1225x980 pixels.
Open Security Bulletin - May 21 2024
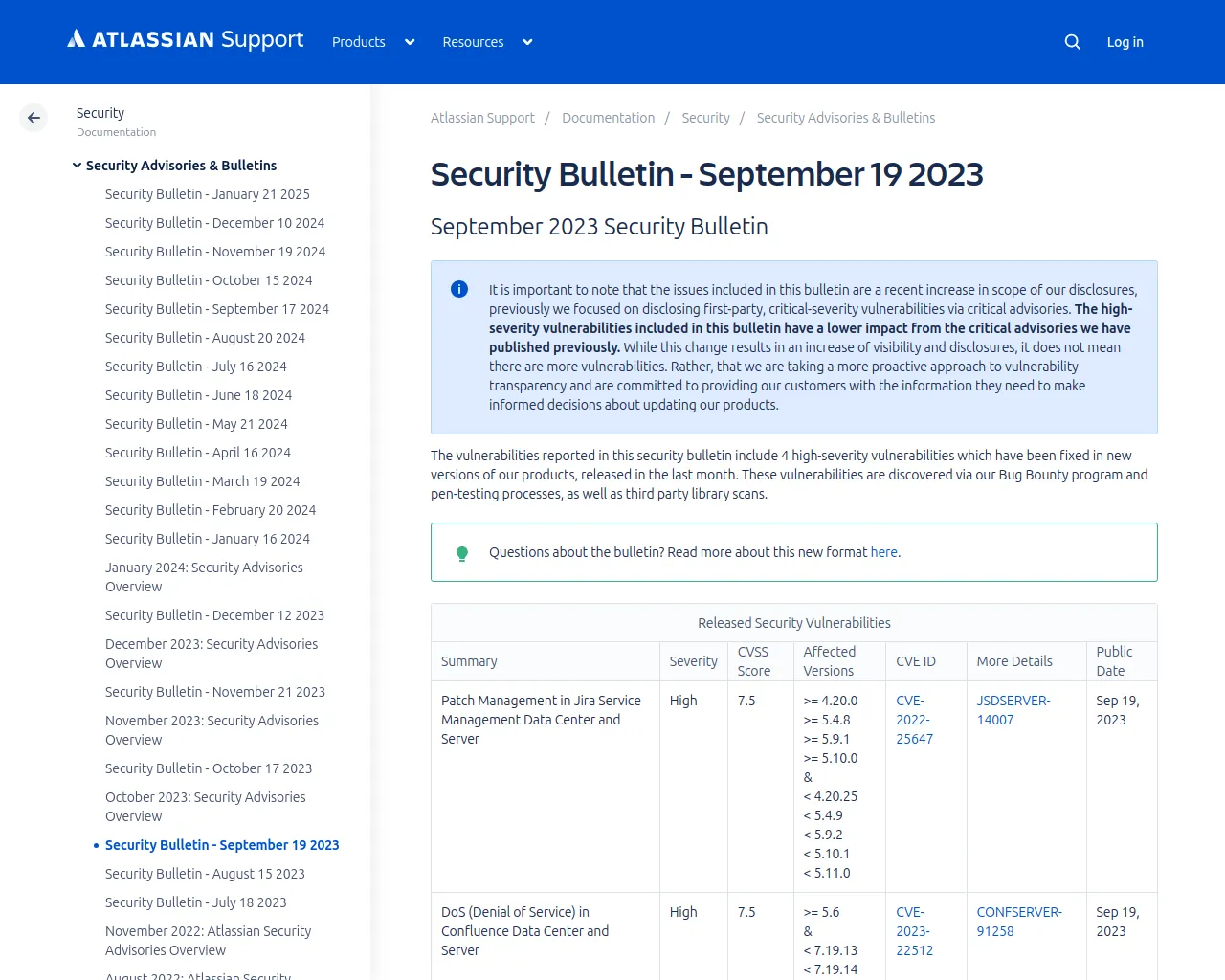[196, 424]
